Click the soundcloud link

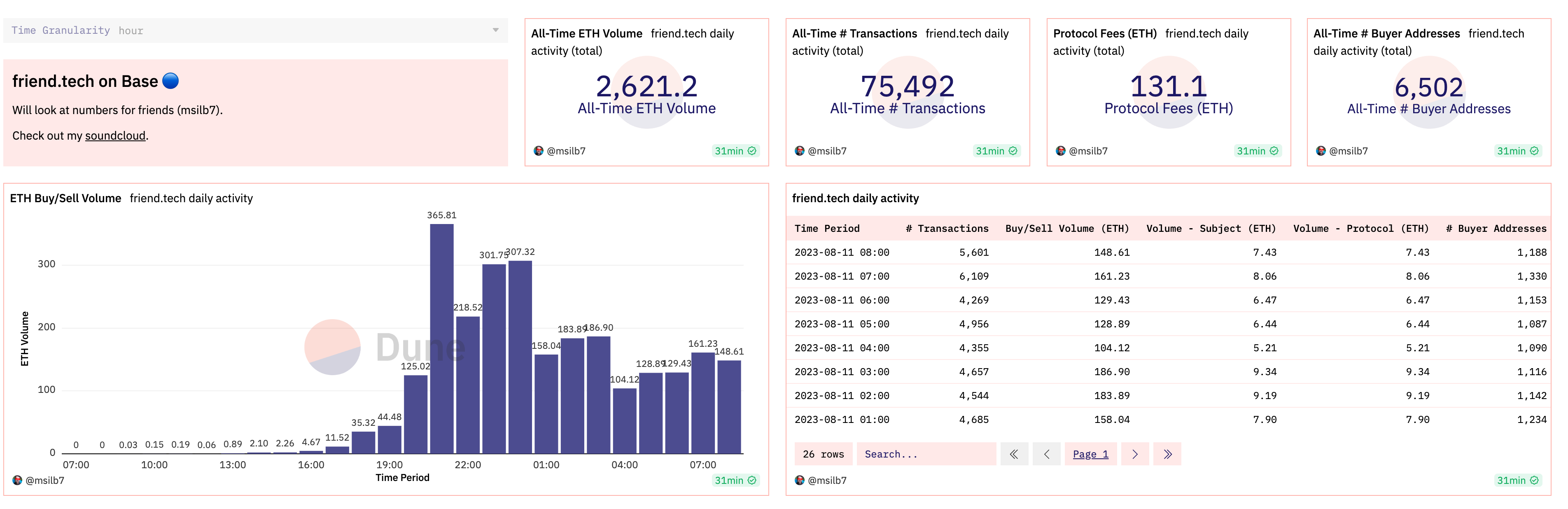(115, 136)
